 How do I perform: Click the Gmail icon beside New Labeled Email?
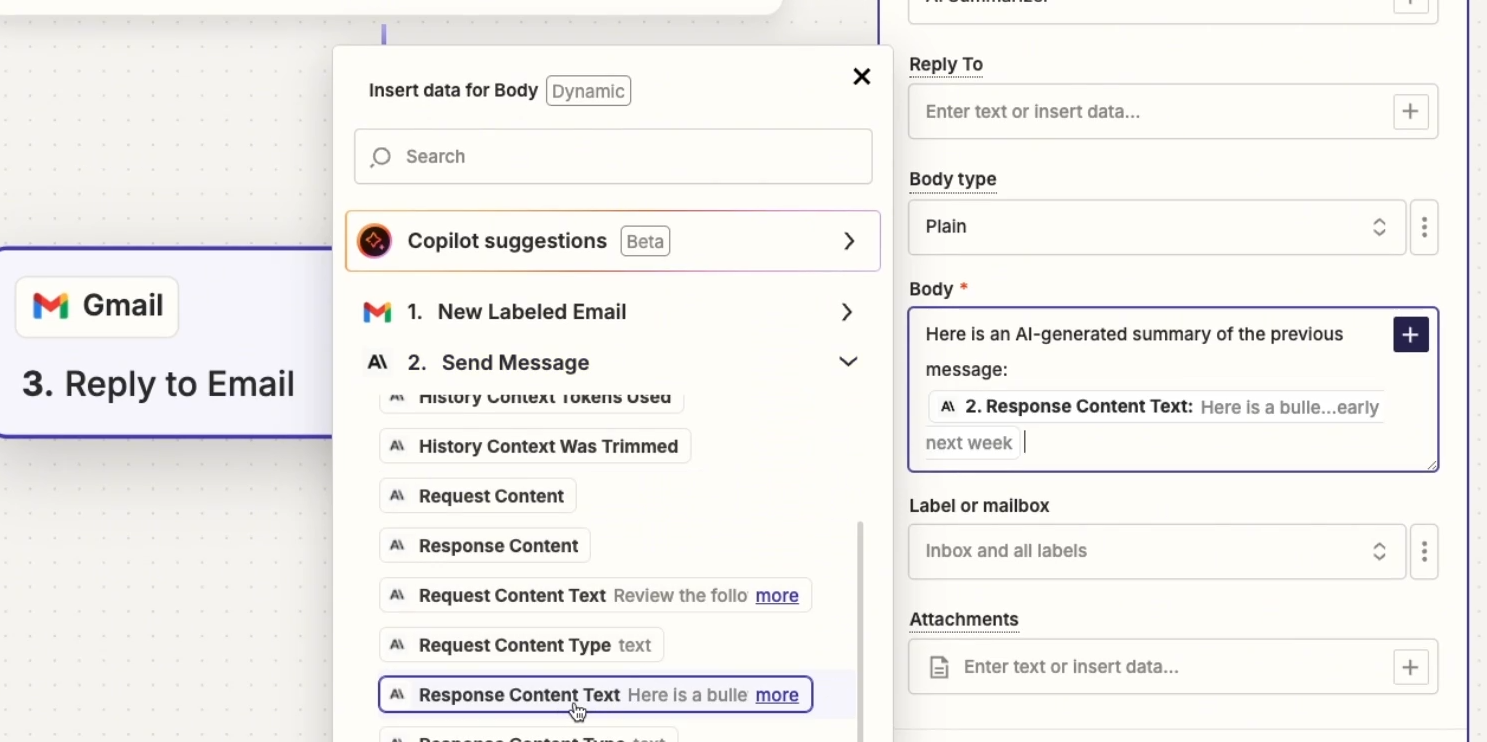click(377, 312)
